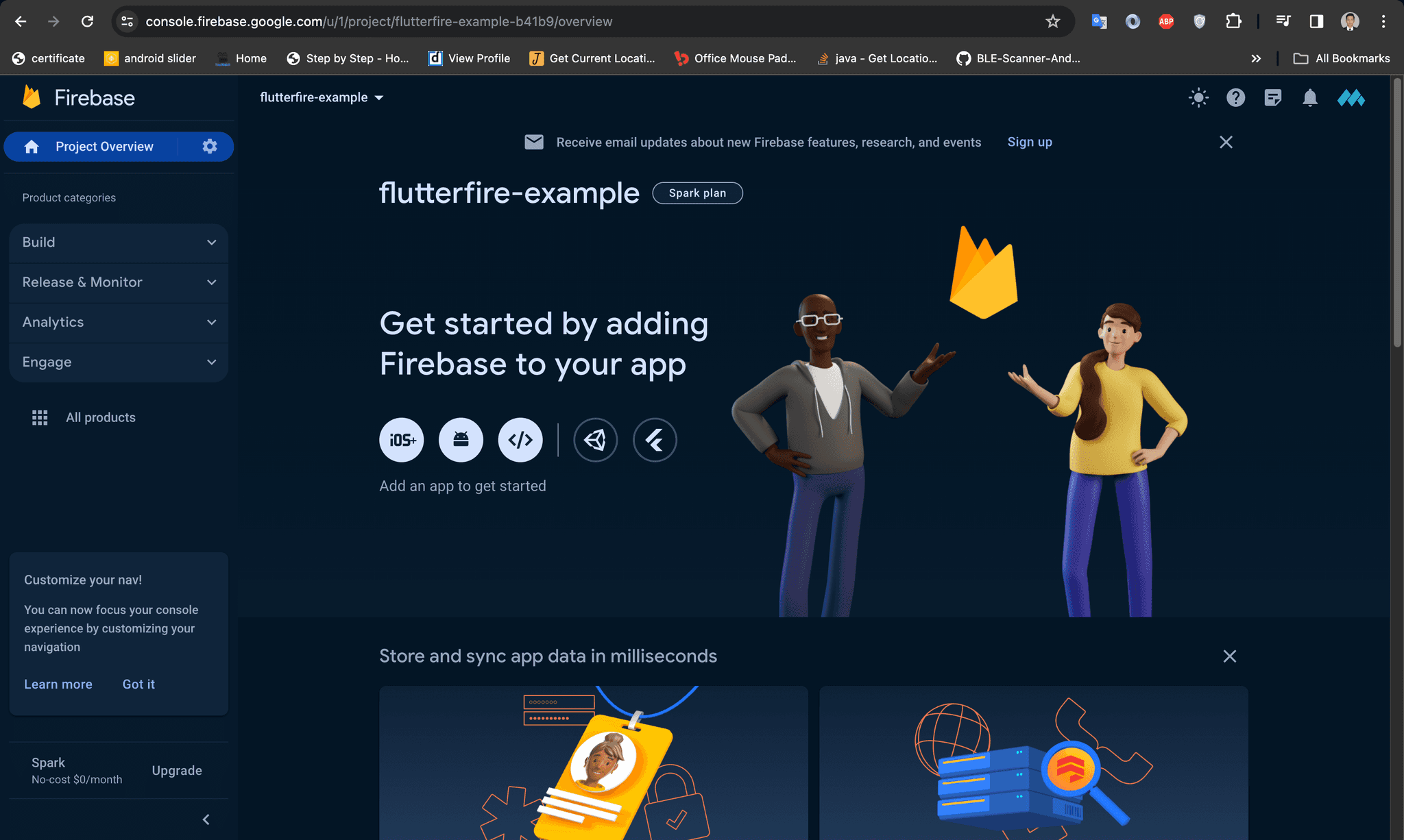Open the database servers illustration card
Screen dimensions: 1404x840
click(x=1034, y=763)
